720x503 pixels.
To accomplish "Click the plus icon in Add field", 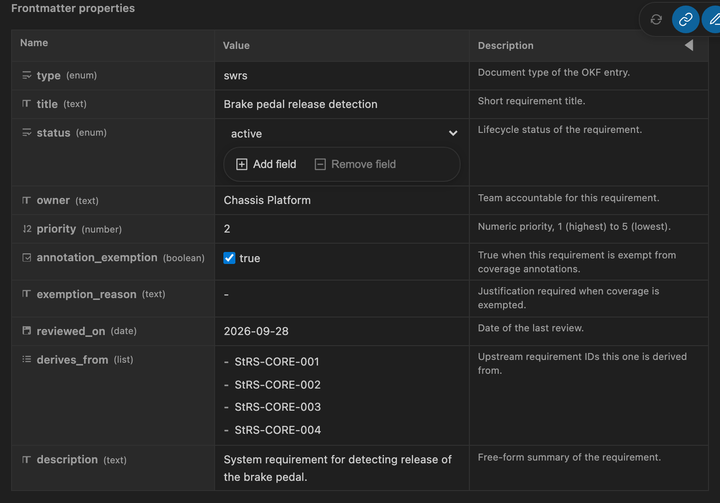I will coord(242,164).
